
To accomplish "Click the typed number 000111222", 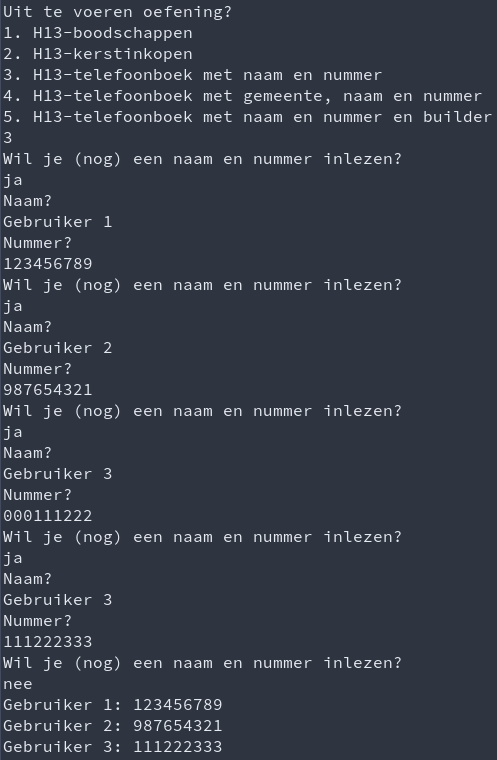I will point(48,516).
